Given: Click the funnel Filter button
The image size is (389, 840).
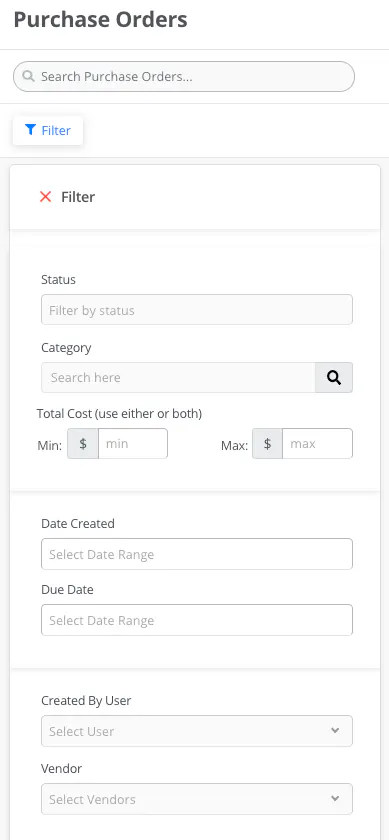Looking at the screenshot, I should (x=48, y=130).
